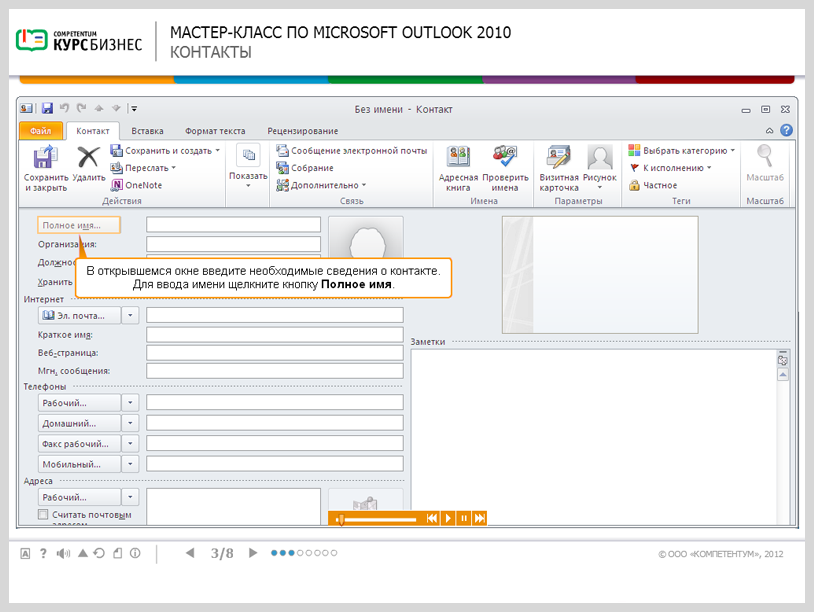Click the Private (Частное) lock icon

(x=634, y=185)
